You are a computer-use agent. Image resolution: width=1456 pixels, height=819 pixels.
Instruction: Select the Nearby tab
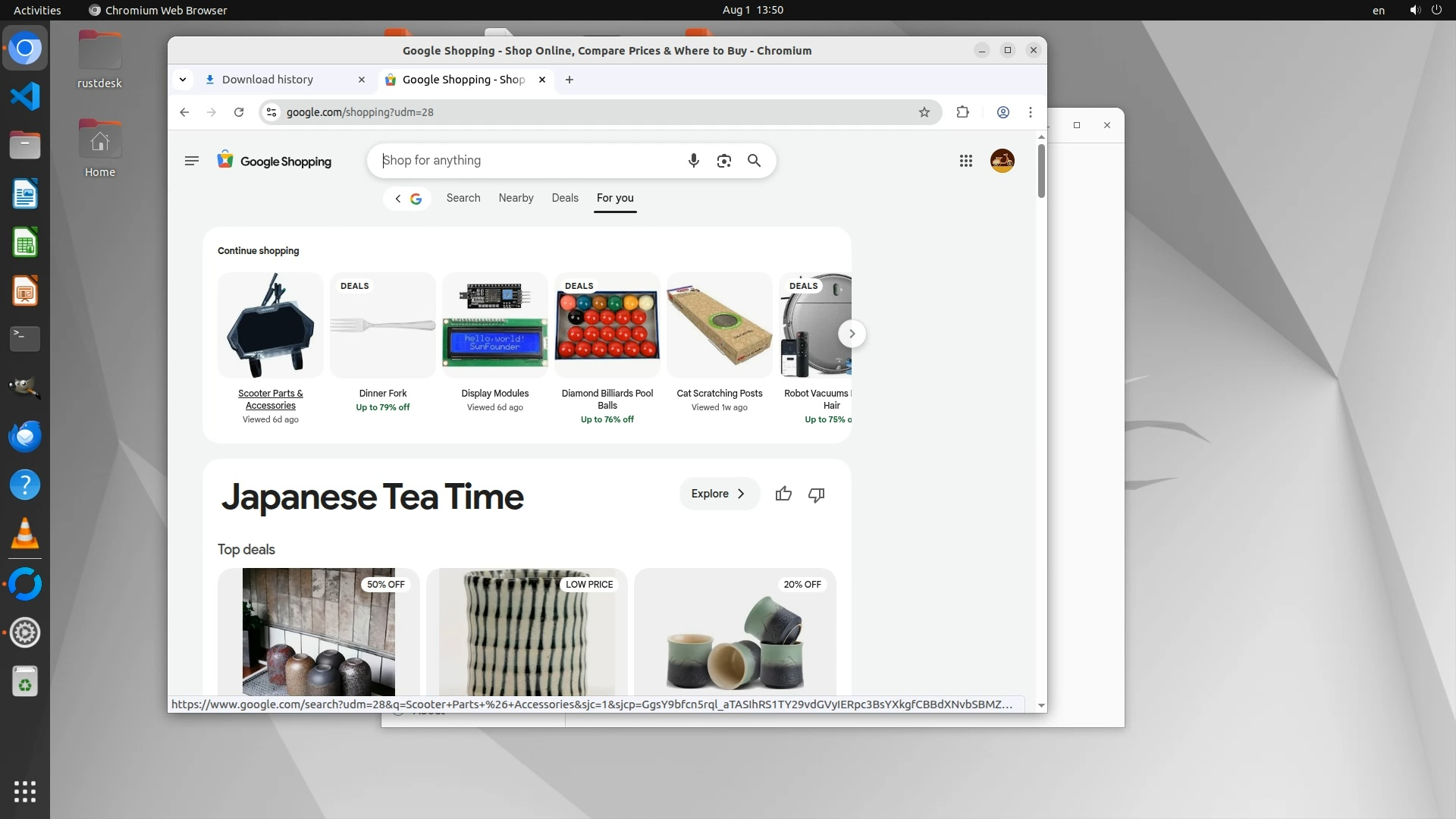(x=516, y=198)
